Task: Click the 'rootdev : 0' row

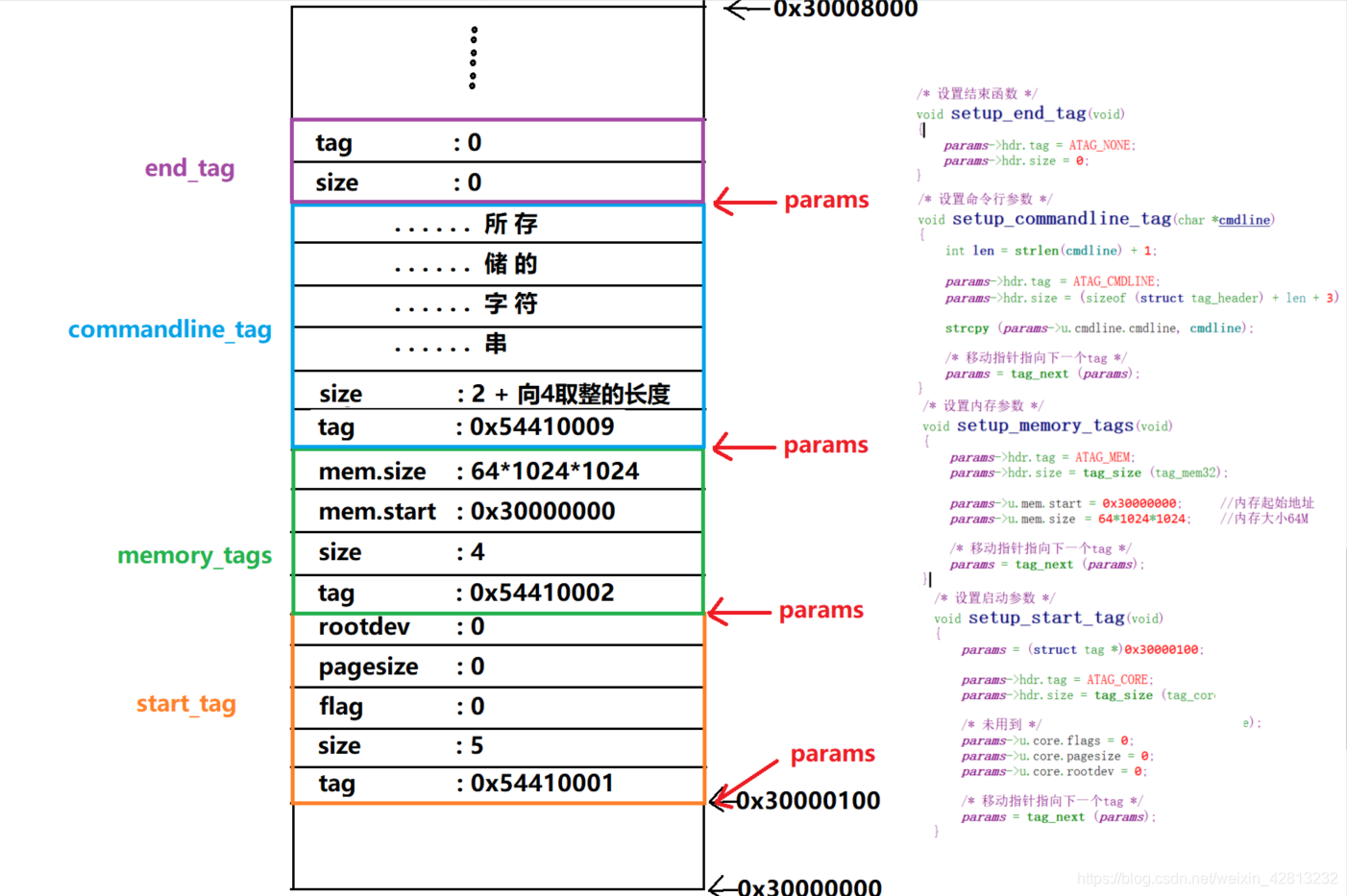Action: (498, 628)
